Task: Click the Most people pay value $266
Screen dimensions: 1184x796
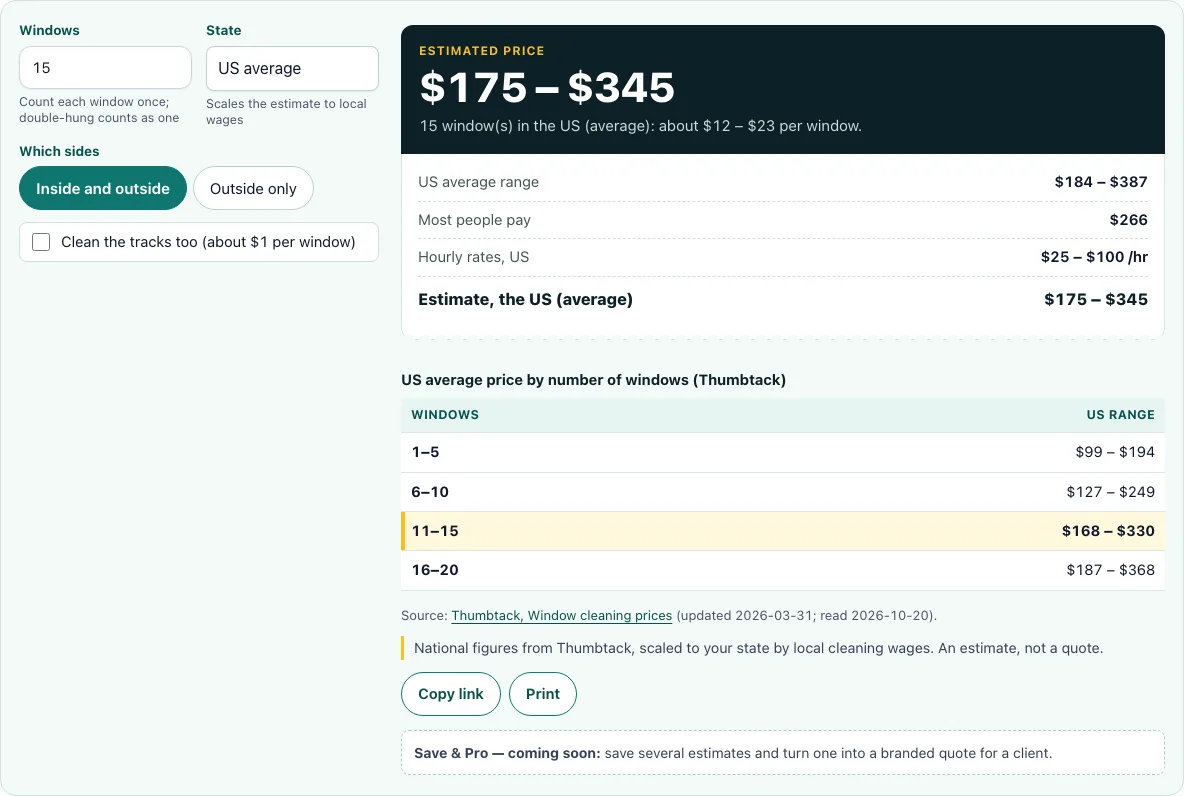Action: [1128, 220]
